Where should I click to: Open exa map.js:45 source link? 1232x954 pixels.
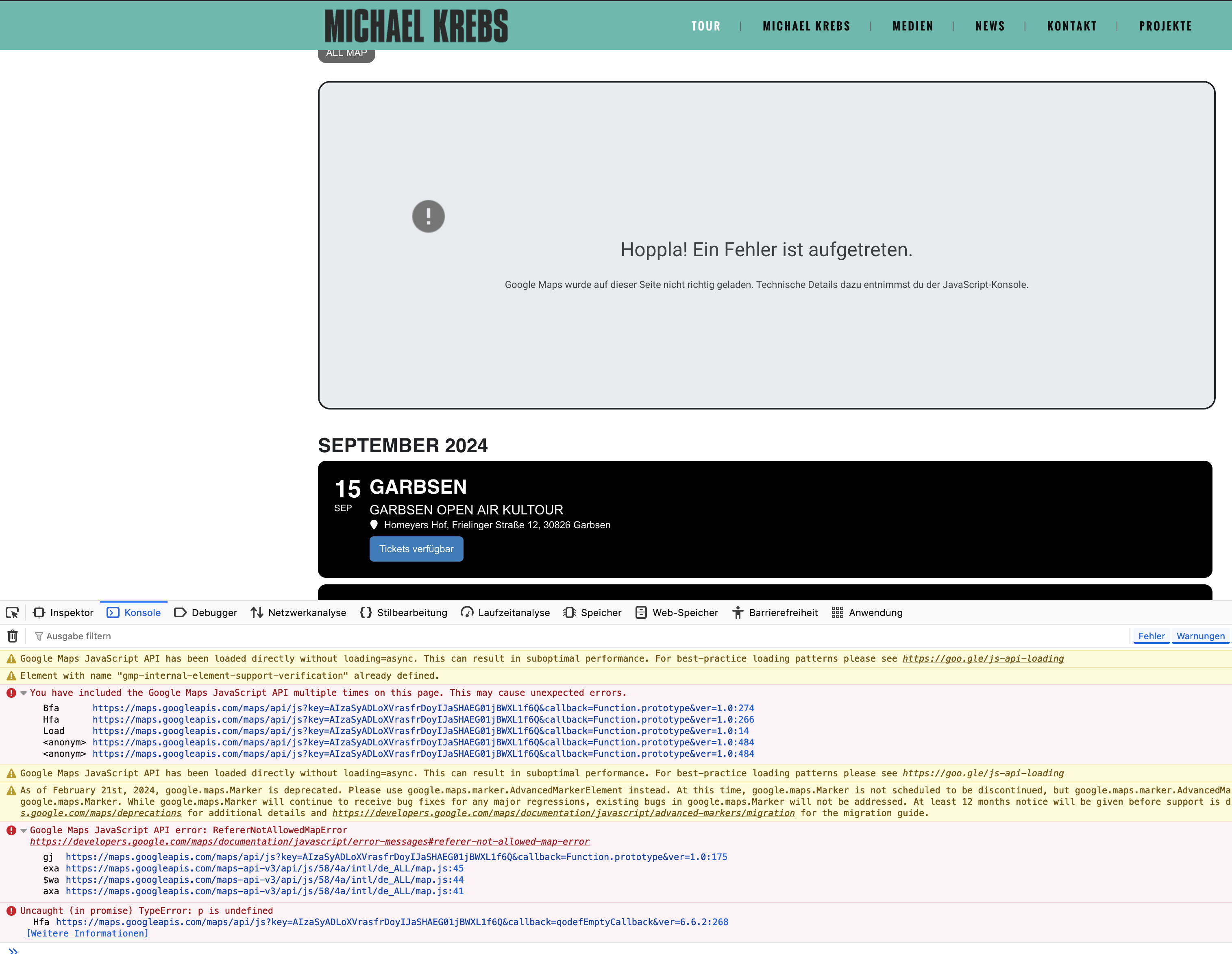(265, 869)
